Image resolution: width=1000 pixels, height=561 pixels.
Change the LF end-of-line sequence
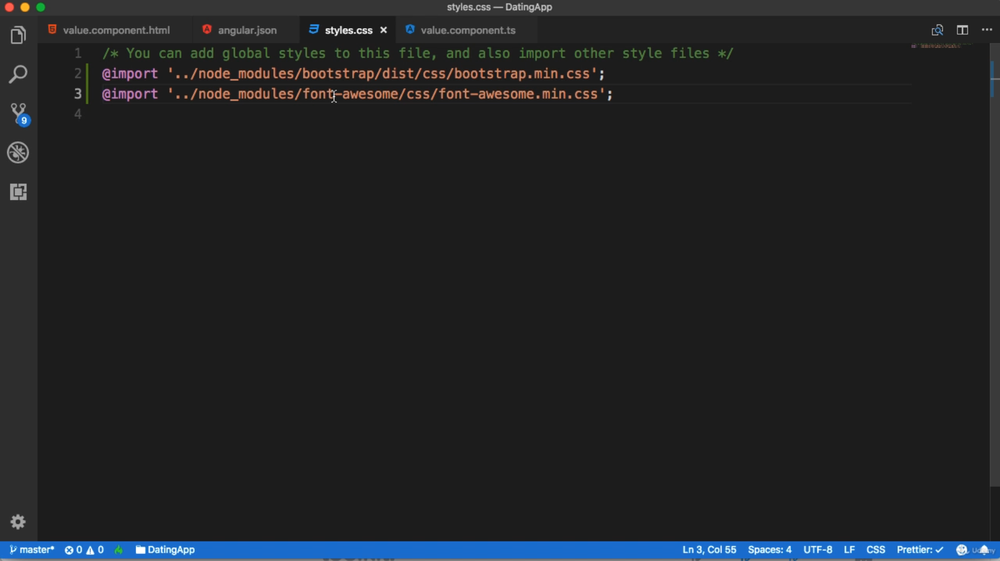(849, 550)
